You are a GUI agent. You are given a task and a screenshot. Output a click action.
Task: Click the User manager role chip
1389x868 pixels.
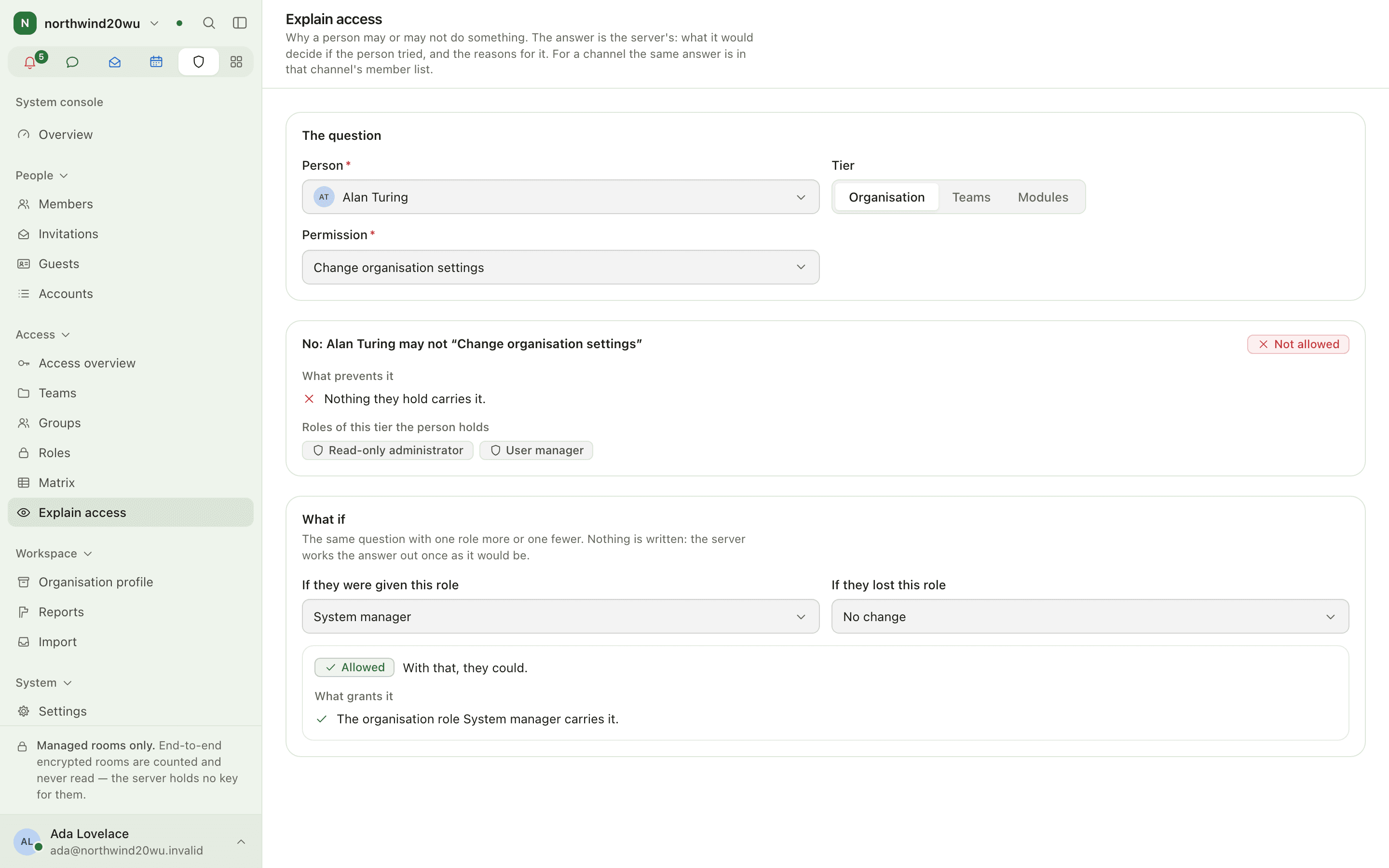click(535, 450)
